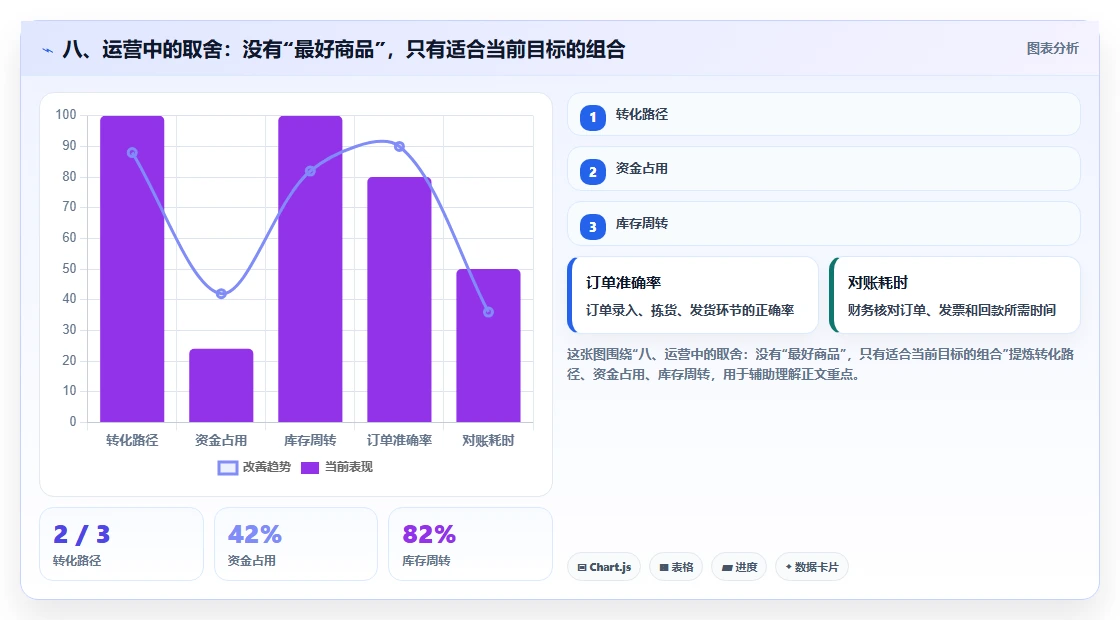The width and height of the screenshot is (1120, 620).
Task: Click the 订单准确率 x-axis label
Action: (x=399, y=441)
